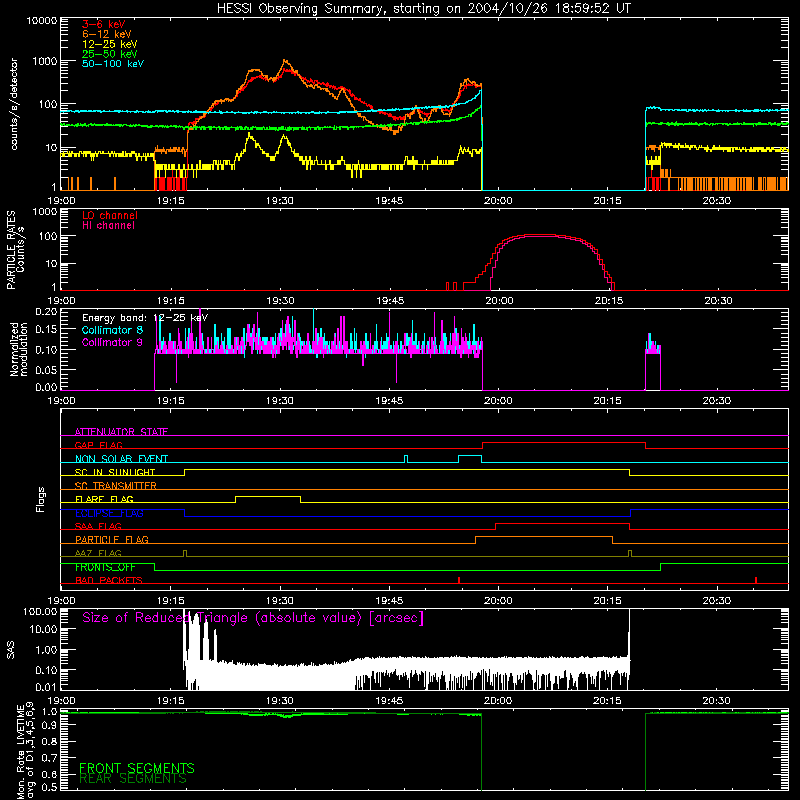Click the ECLIPSE FLAG label
The height and width of the screenshot is (800, 800).
109,513
